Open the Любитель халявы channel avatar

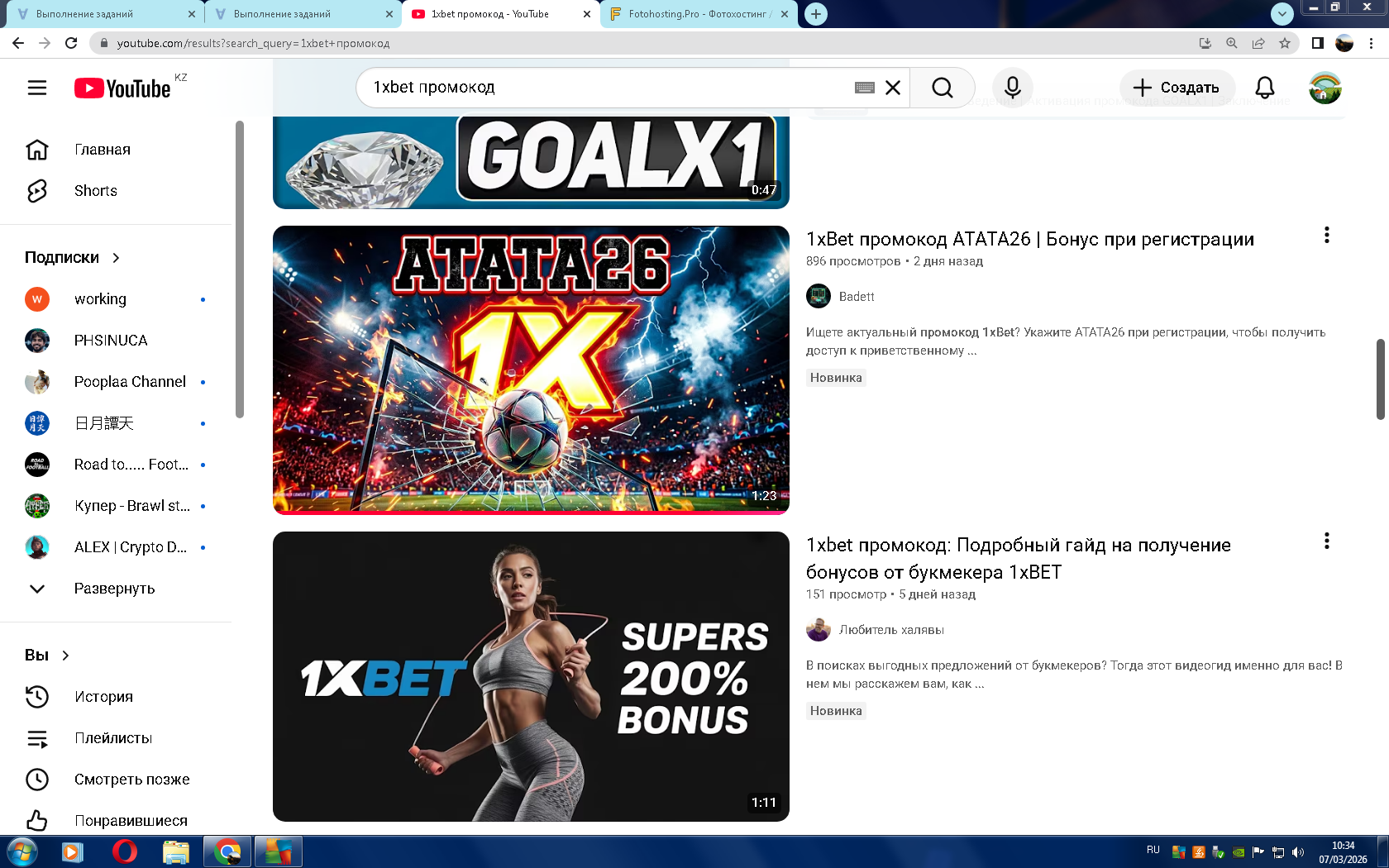click(819, 629)
